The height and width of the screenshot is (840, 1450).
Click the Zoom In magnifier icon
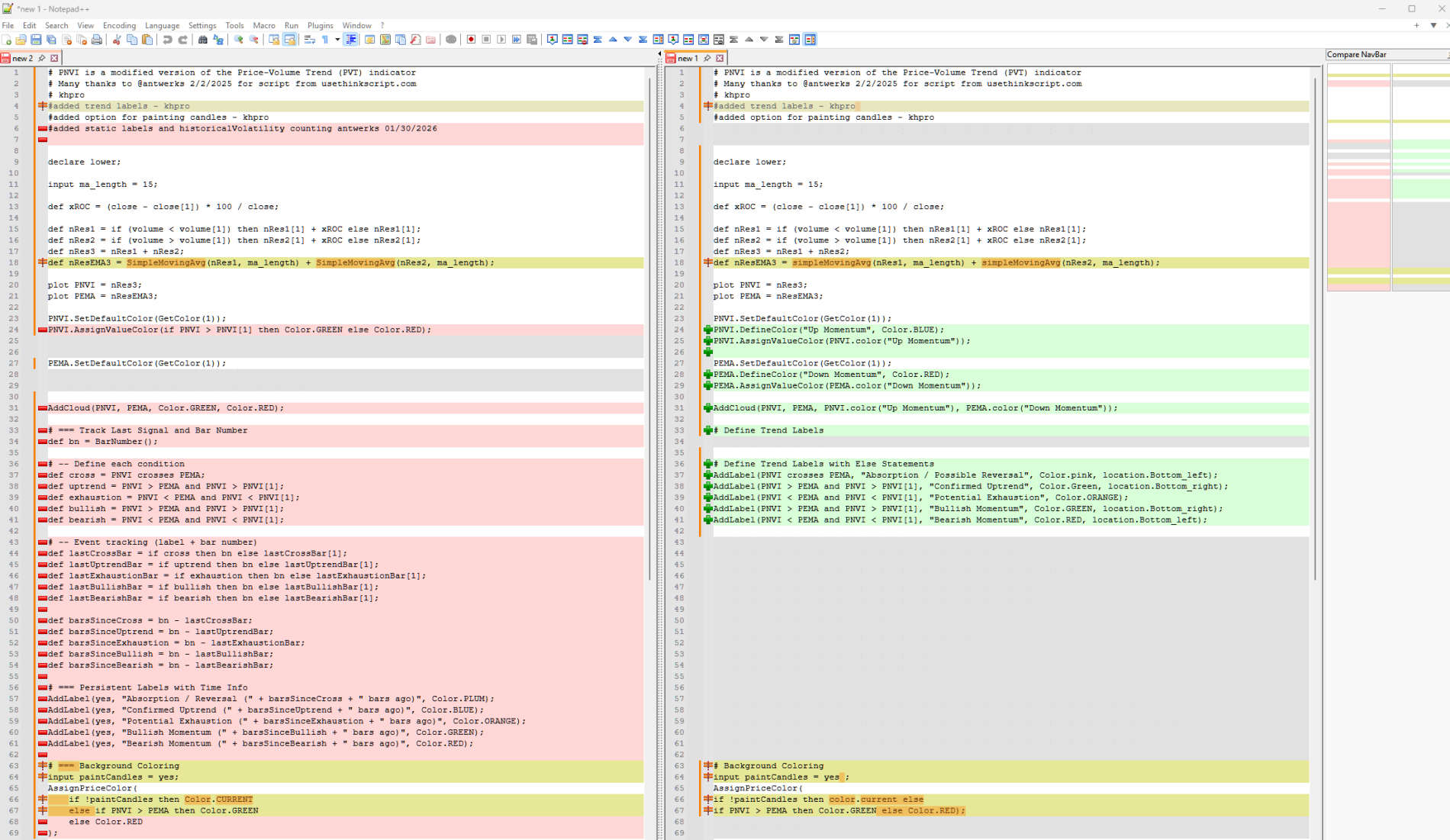click(239, 40)
